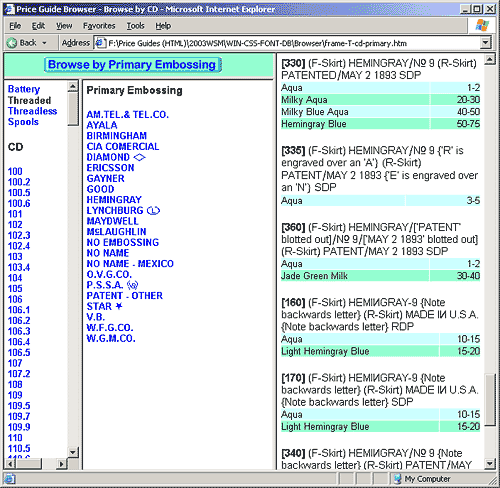Select CD 100 link

coord(15,171)
